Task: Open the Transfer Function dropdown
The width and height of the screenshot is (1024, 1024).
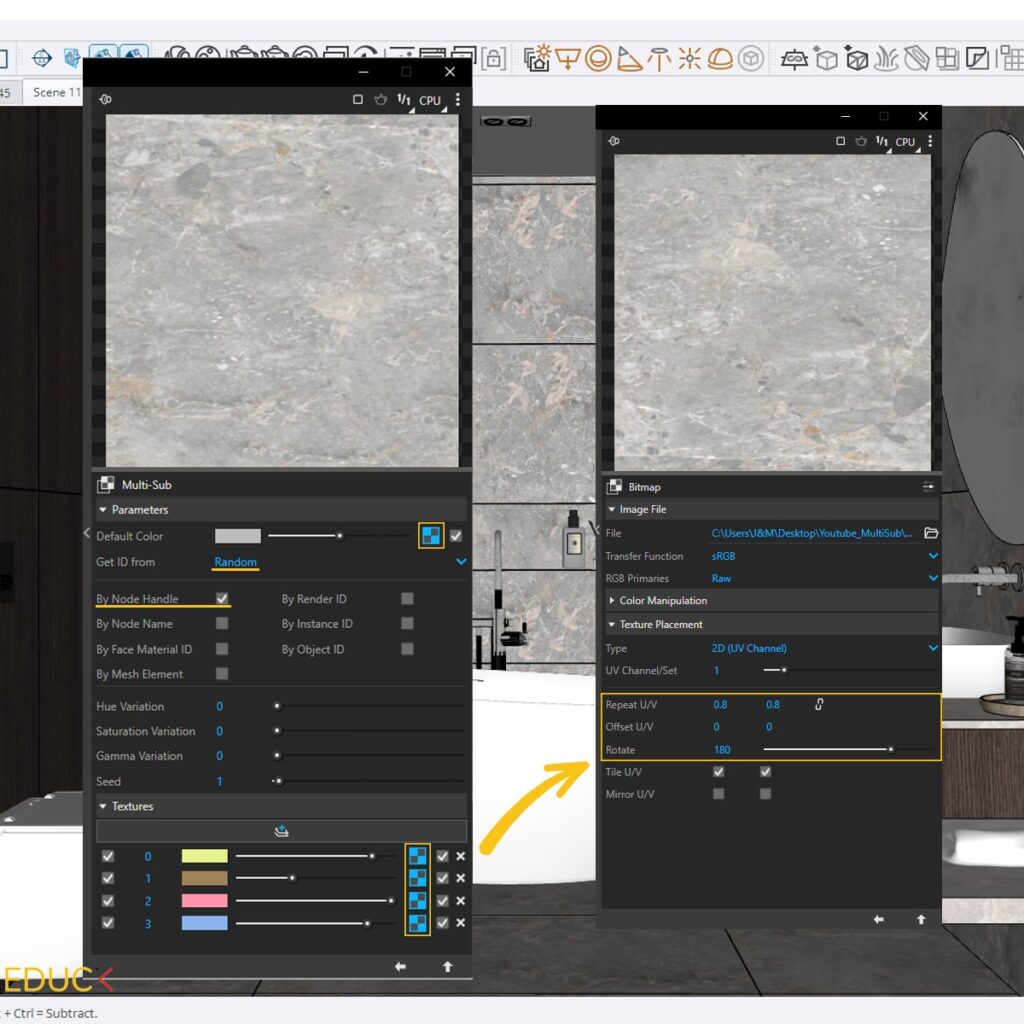Action: tap(932, 556)
